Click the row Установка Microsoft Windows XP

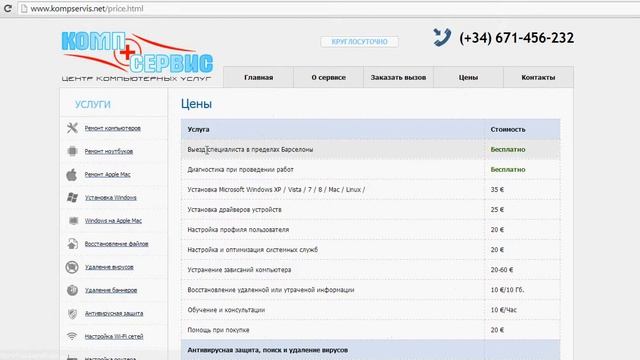[371, 189]
